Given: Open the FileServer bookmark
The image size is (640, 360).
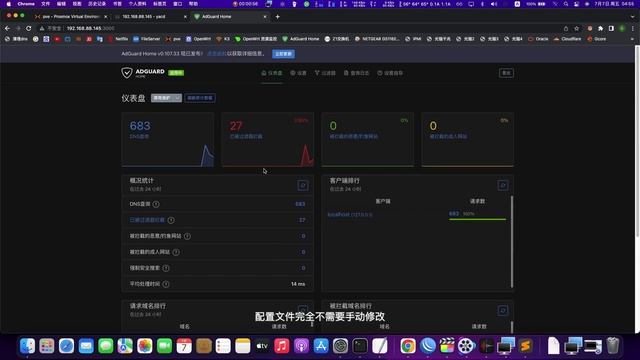Looking at the screenshot, I should 147,39.
